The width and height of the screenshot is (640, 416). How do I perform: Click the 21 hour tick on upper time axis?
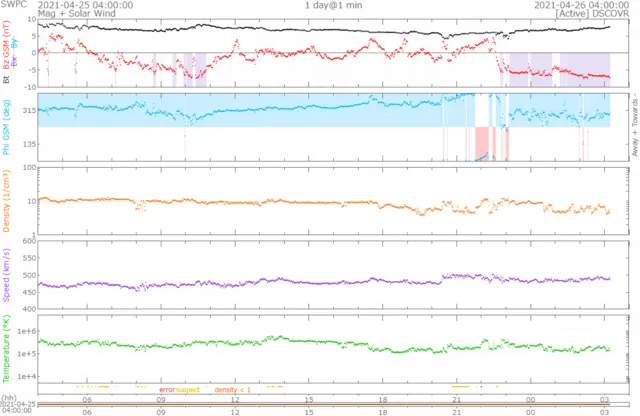[x=456, y=395]
